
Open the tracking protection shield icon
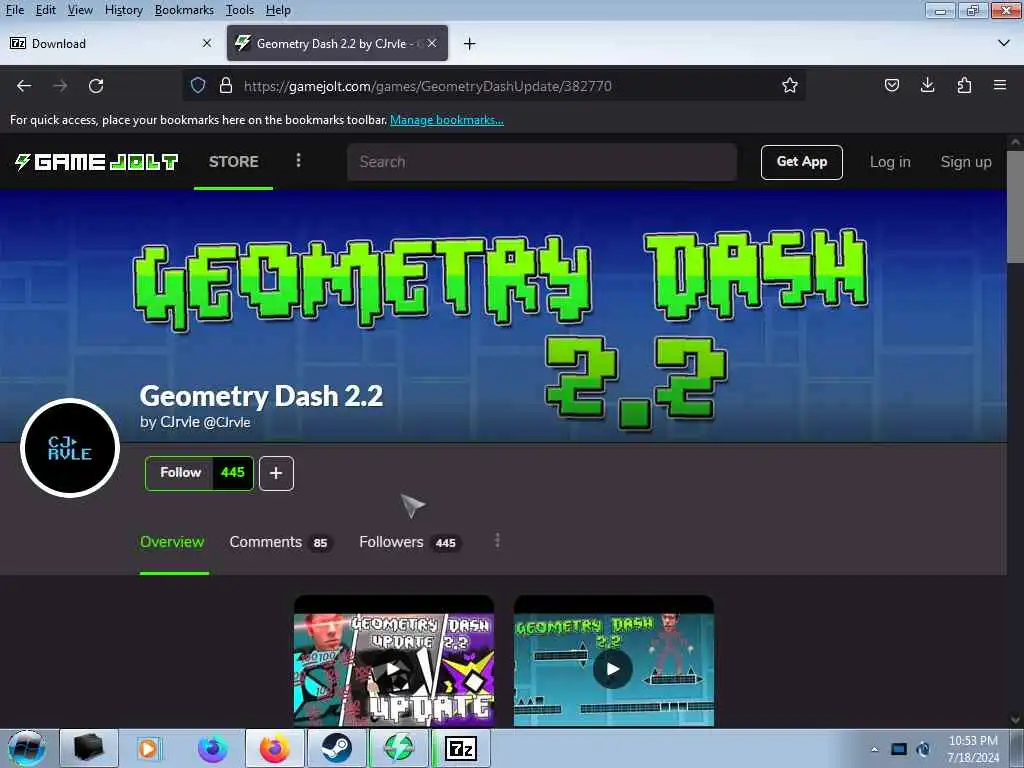198,86
